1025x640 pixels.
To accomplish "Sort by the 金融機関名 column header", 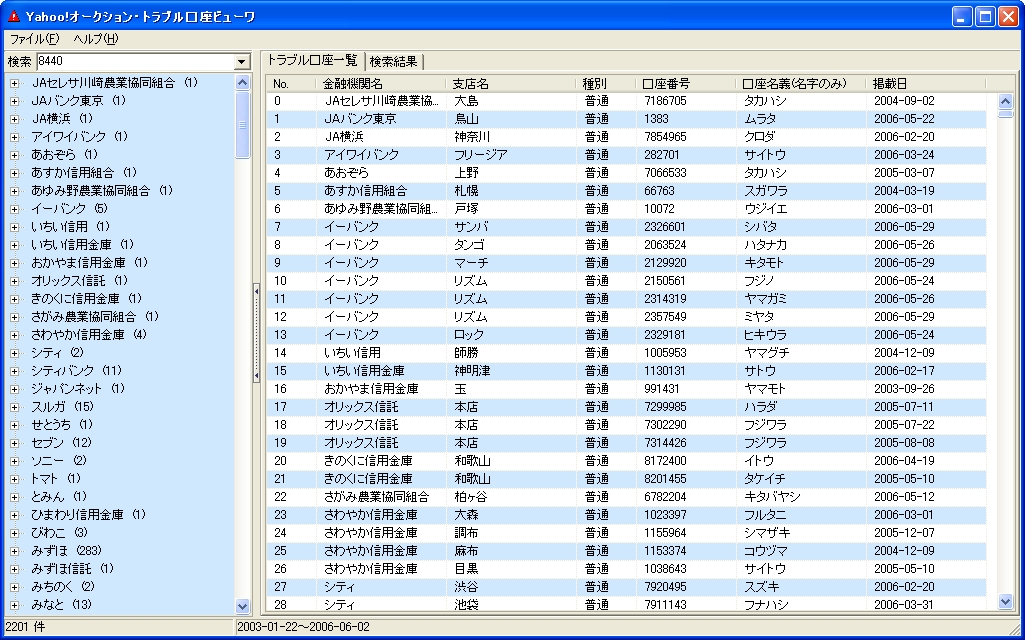I will coord(382,84).
